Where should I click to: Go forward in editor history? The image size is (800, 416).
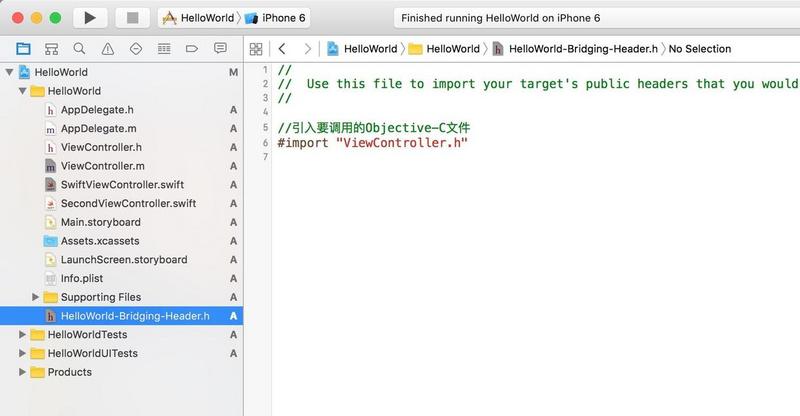(307, 48)
